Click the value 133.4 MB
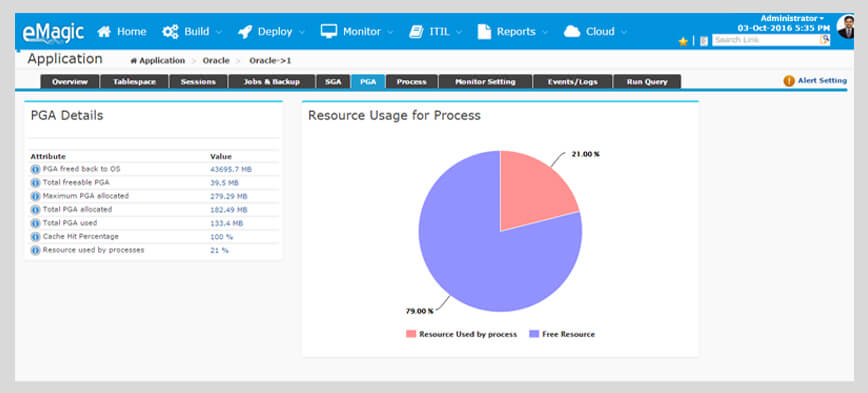The width and height of the screenshot is (868, 393). pyautogui.click(x=226, y=223)
